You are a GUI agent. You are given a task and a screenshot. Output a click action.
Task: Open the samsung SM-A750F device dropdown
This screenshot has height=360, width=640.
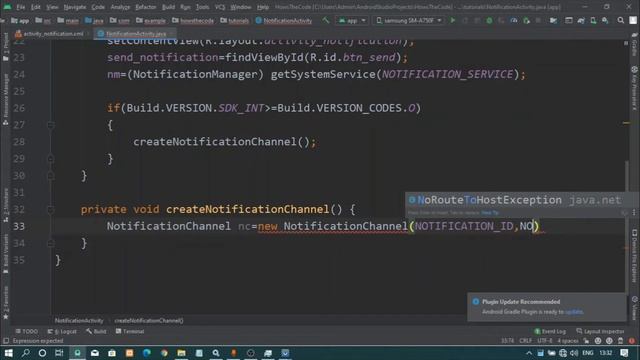pyautogui.click(x=409, y=20)
